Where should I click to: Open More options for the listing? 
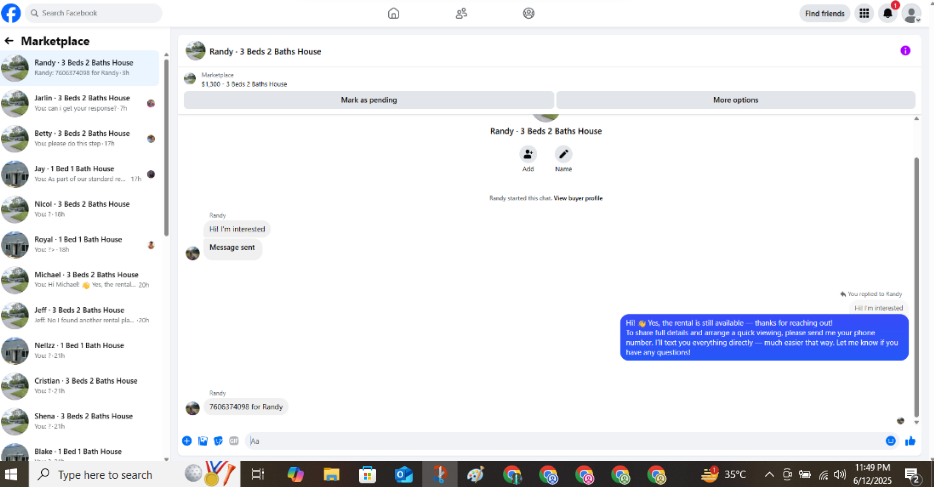pos(736,100)
